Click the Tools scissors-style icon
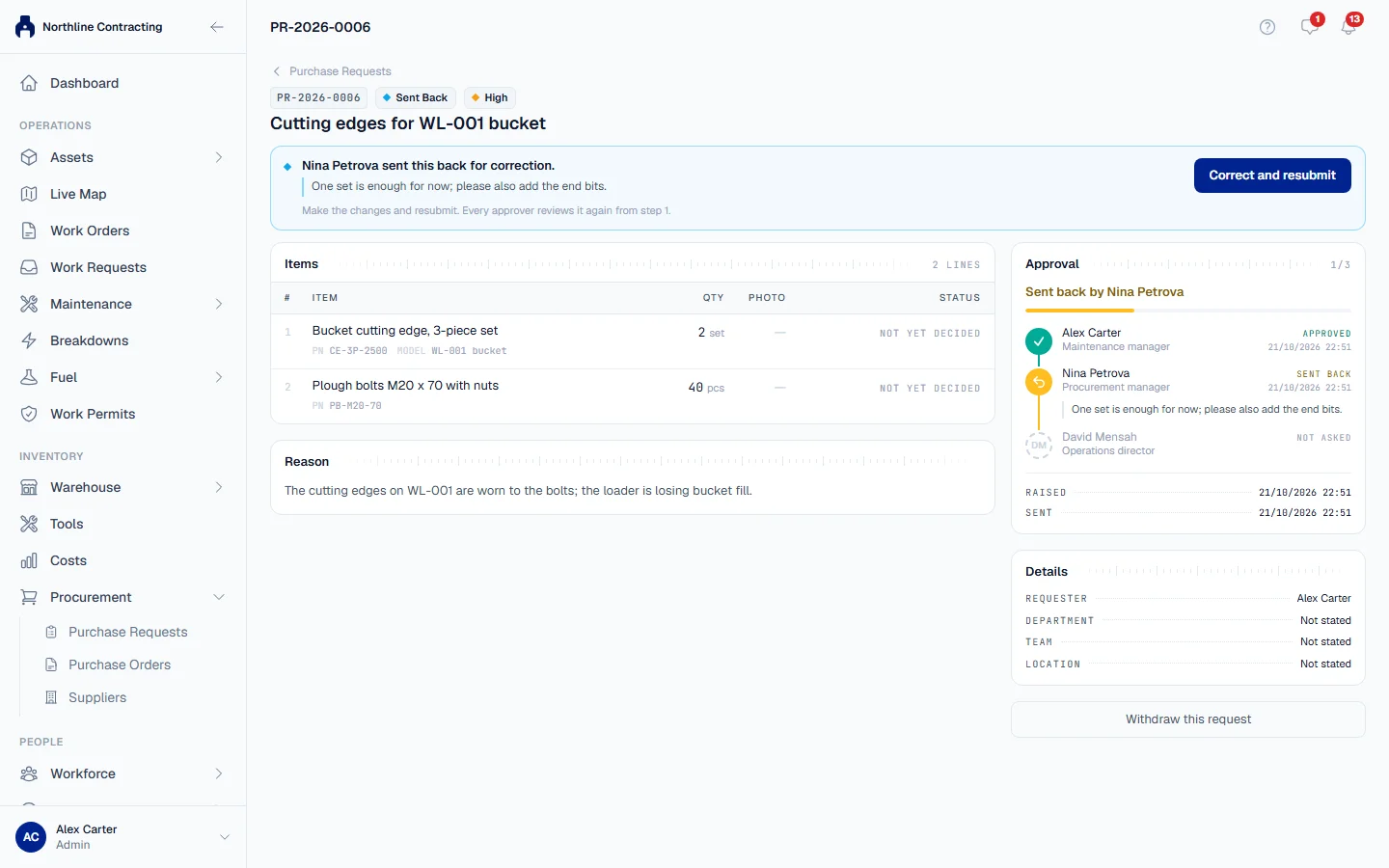Image resolution: width=1389 pixels, height=868 pixels. tap(29, 524)
